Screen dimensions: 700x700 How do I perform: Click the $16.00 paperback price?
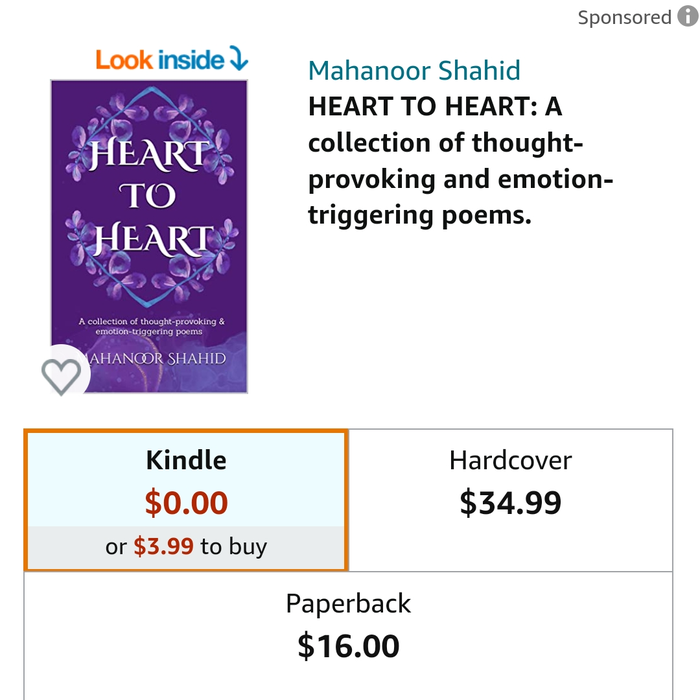348,646
